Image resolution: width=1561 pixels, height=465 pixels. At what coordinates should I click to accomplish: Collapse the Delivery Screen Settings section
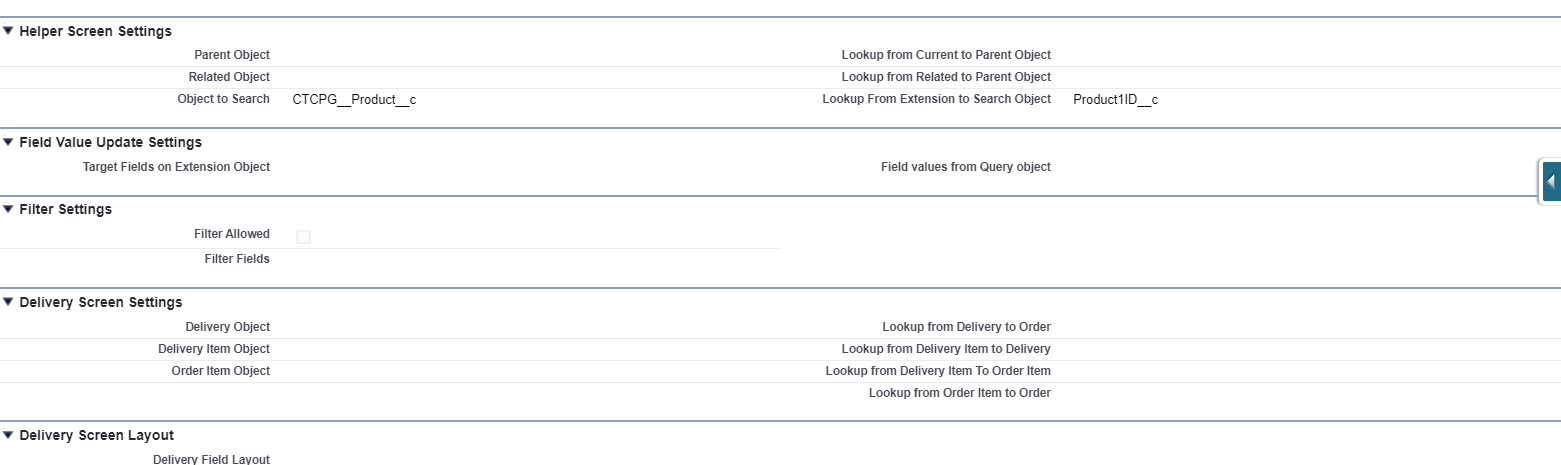(x=8, y=302)
